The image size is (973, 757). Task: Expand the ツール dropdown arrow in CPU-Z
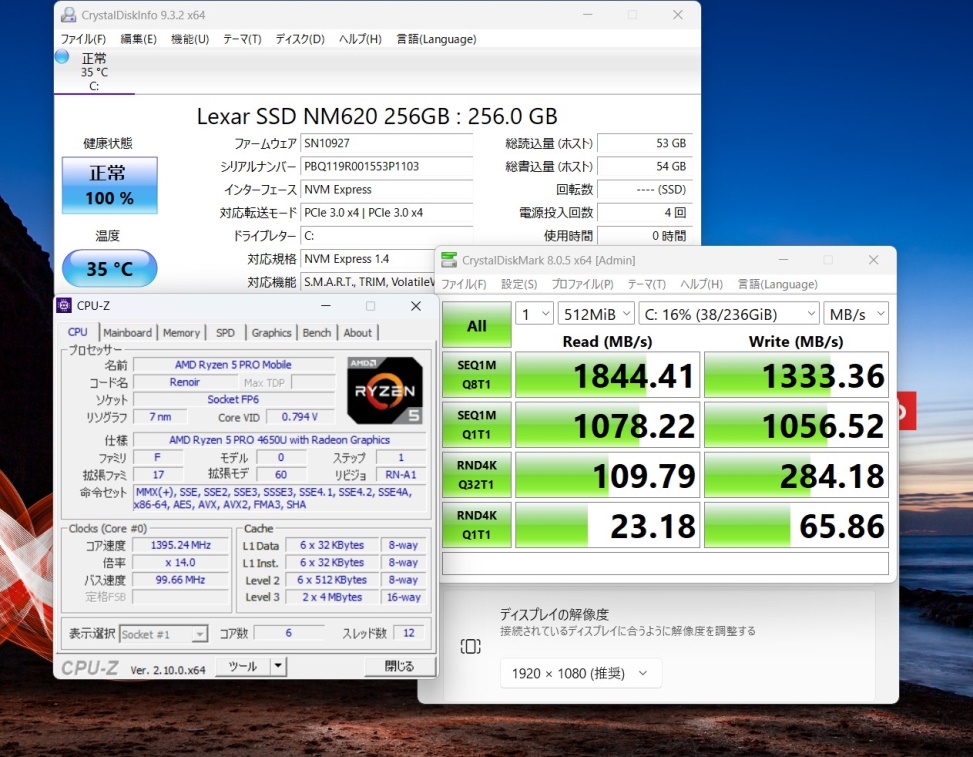pyautogui.click(x=278, y=666)
